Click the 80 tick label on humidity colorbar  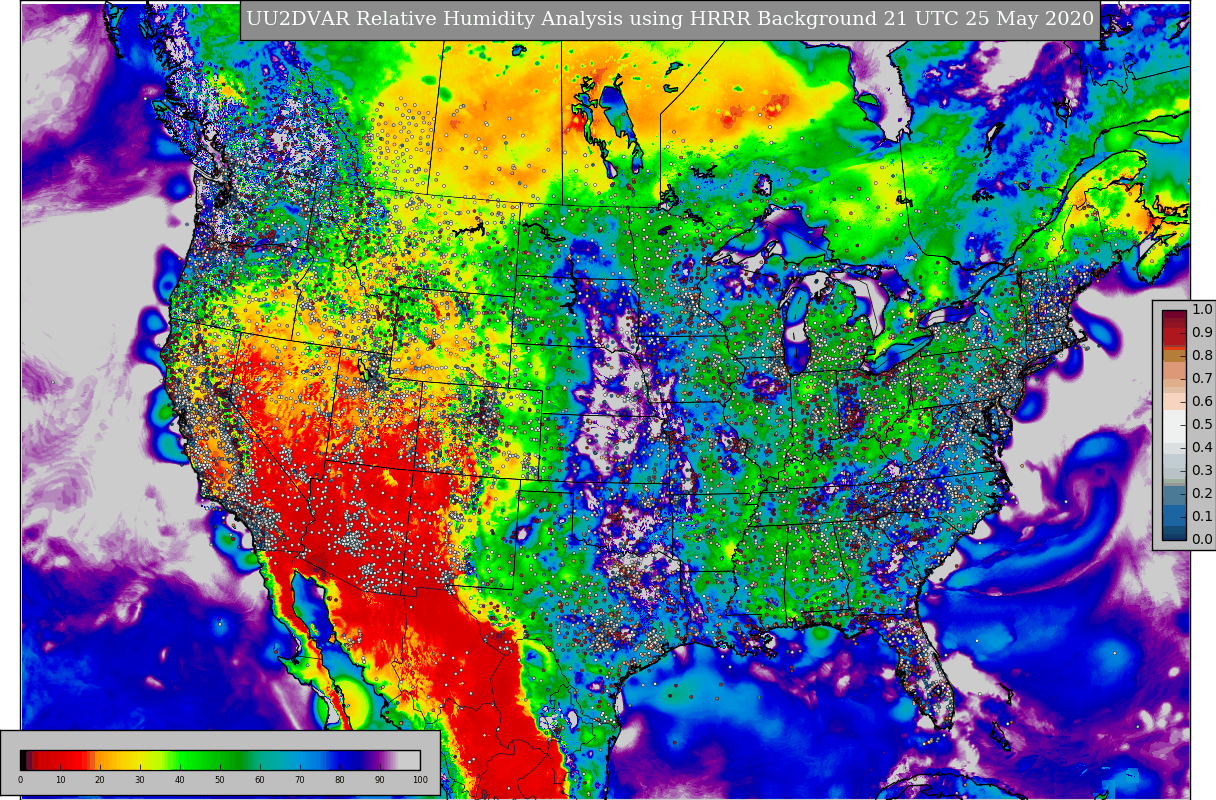click(x=340, y=779)
